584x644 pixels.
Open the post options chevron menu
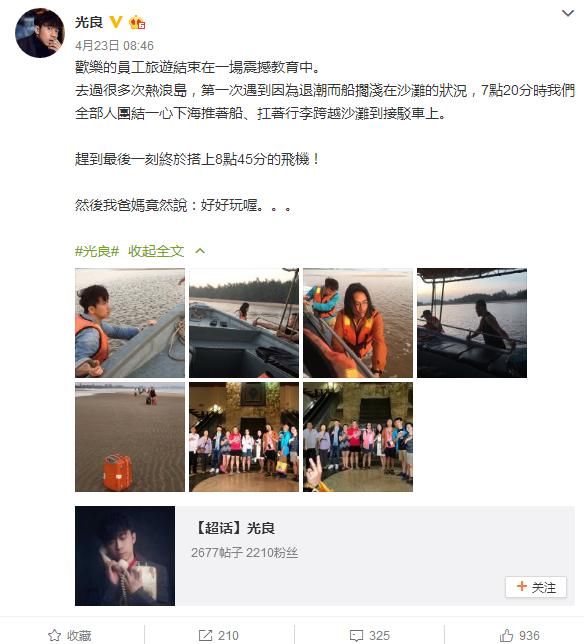(568, 14)
